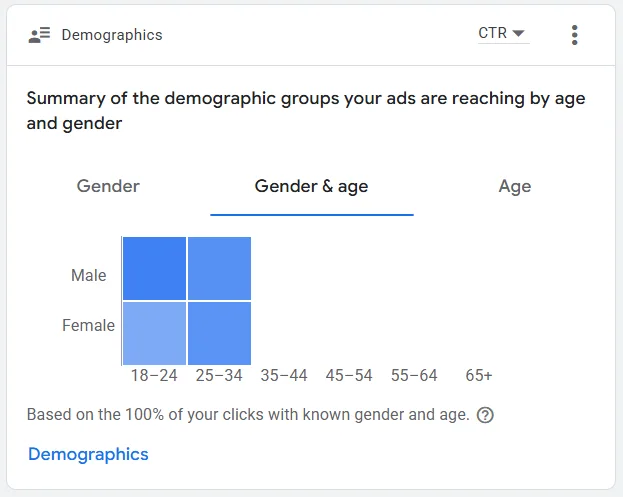This screenshot has width=623, height=497.
Task: Click the 65+ age axis label
Action: (x=479, y=376)
